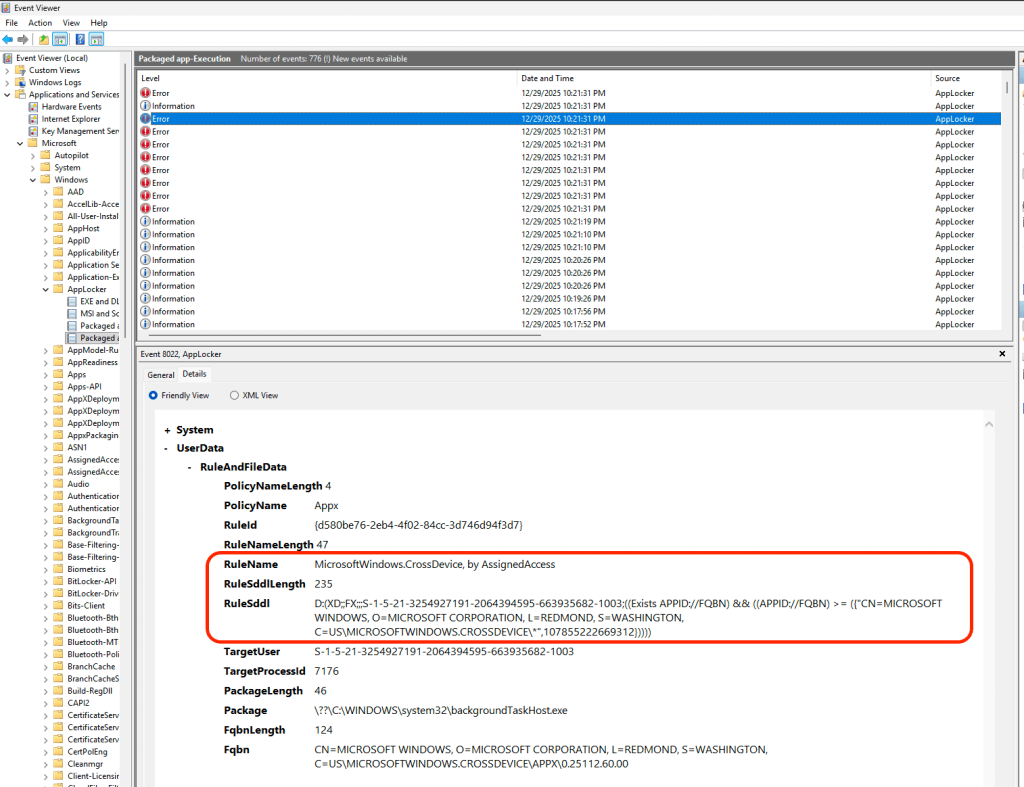This screenshot has height=787, width=1024.
Task: Expand the System section in details
Action: coord(167,430)
